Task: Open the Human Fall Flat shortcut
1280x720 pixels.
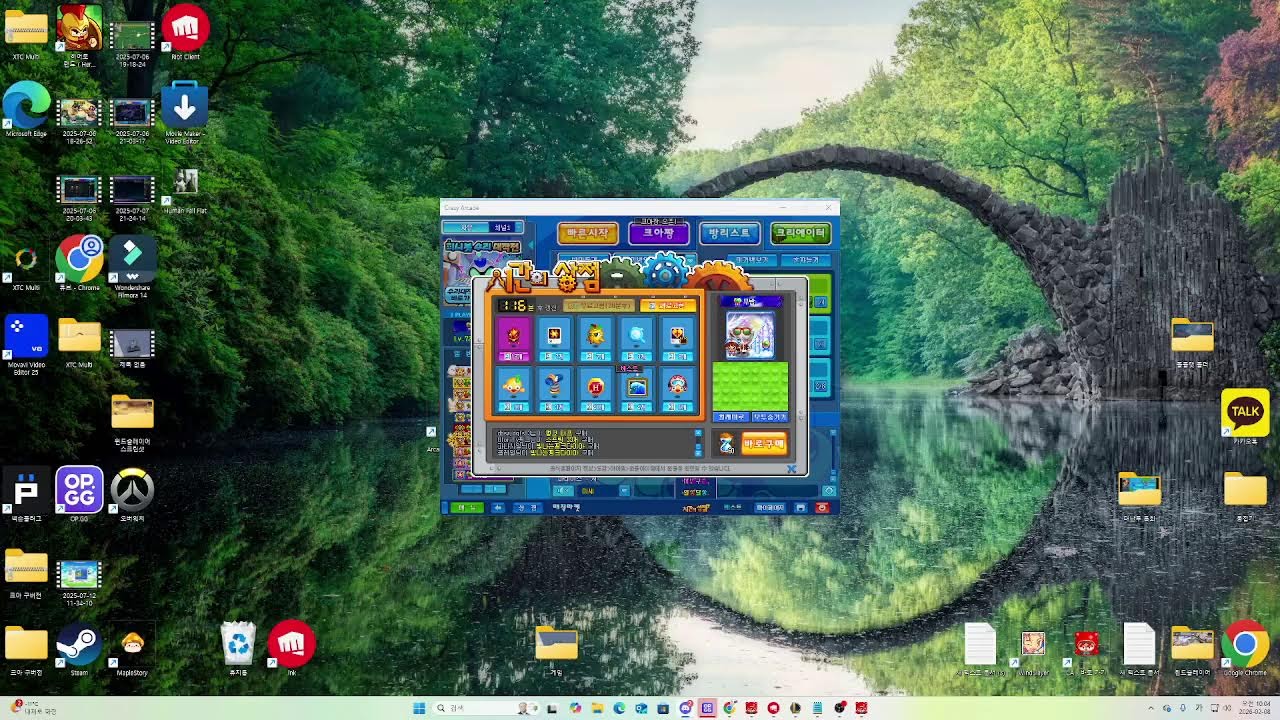Action: pos(186,190)
